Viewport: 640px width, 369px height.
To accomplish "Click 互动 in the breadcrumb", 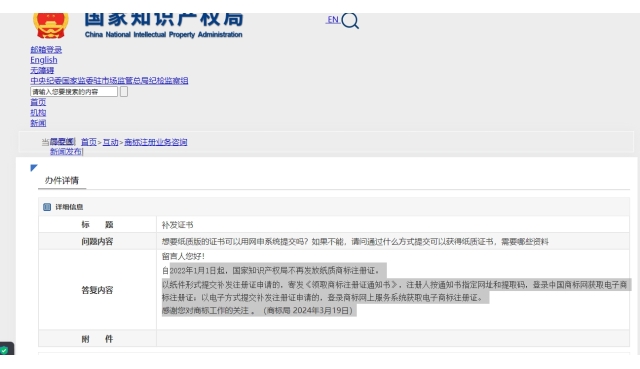I will [110, 142].
